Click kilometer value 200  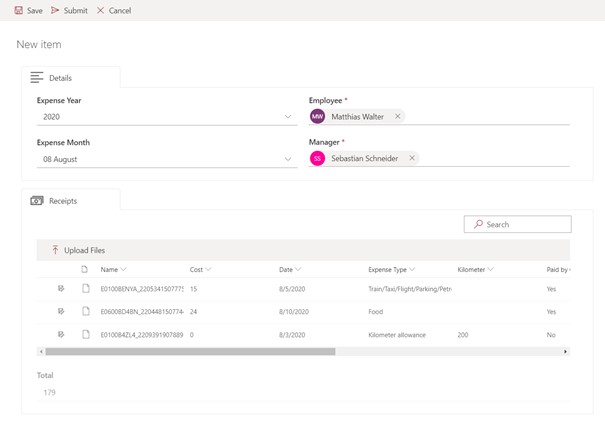tap(463, 335)
